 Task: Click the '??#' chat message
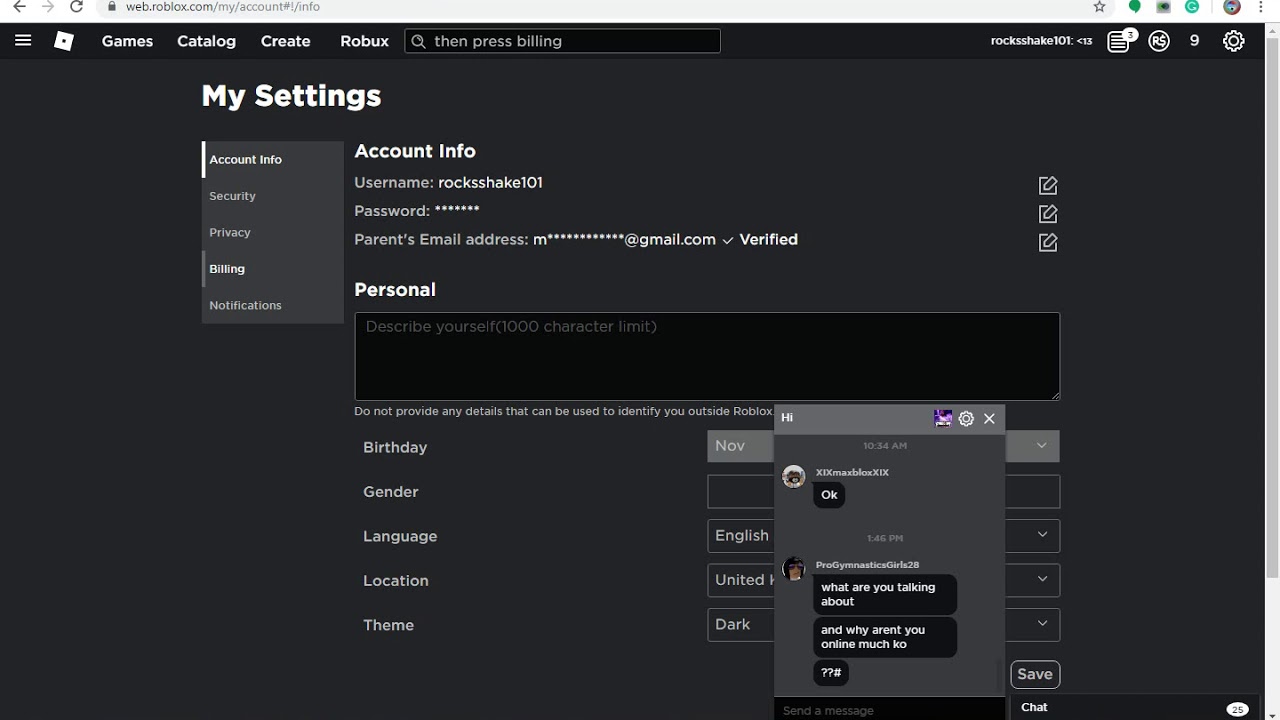click(831, 673)
